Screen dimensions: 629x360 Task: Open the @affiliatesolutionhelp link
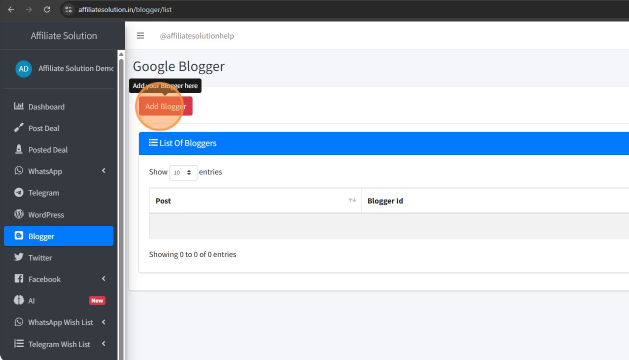[197, 36]
